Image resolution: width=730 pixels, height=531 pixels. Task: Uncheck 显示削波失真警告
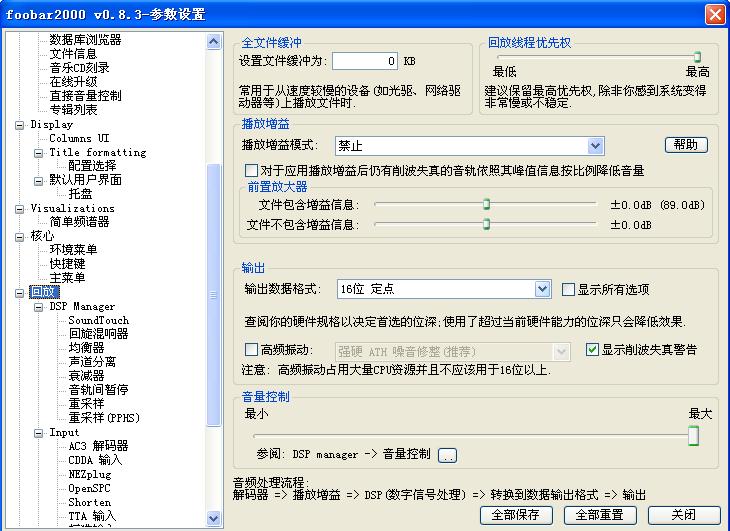point(592,349)
